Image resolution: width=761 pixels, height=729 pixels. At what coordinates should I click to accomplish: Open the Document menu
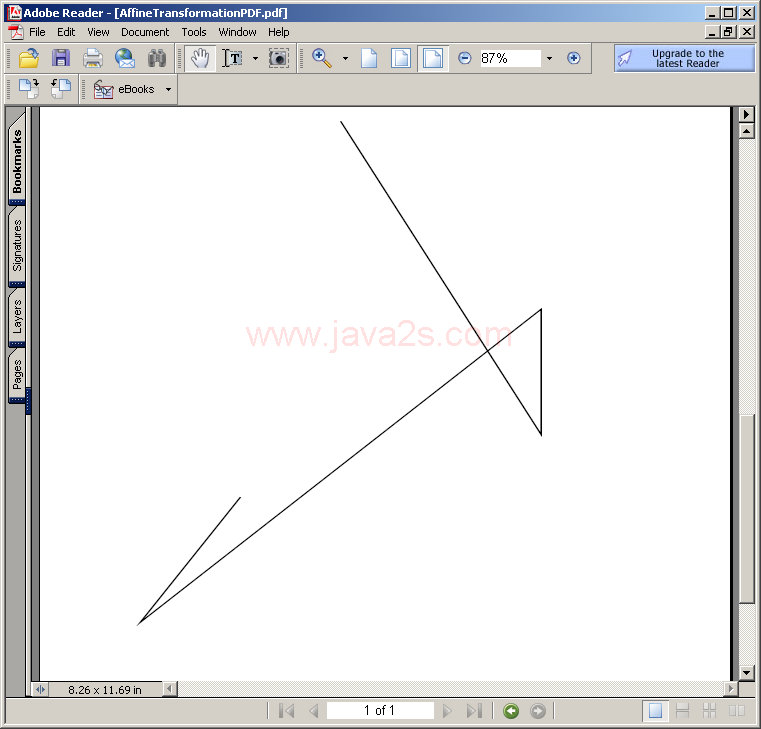point(145,32)
